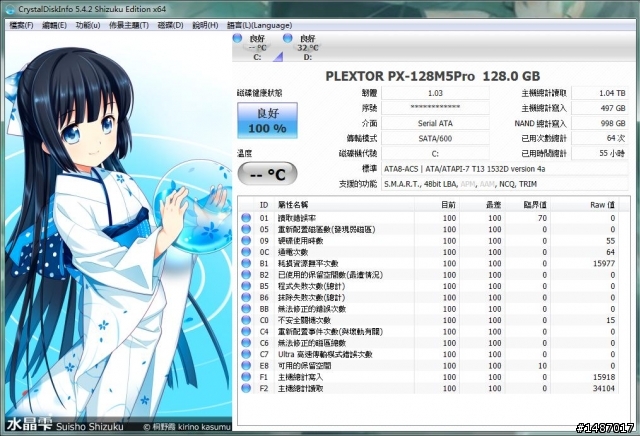Click the 臨界值 column header
The height and width of the screenshot is (436, 640).
click(528, 205)
